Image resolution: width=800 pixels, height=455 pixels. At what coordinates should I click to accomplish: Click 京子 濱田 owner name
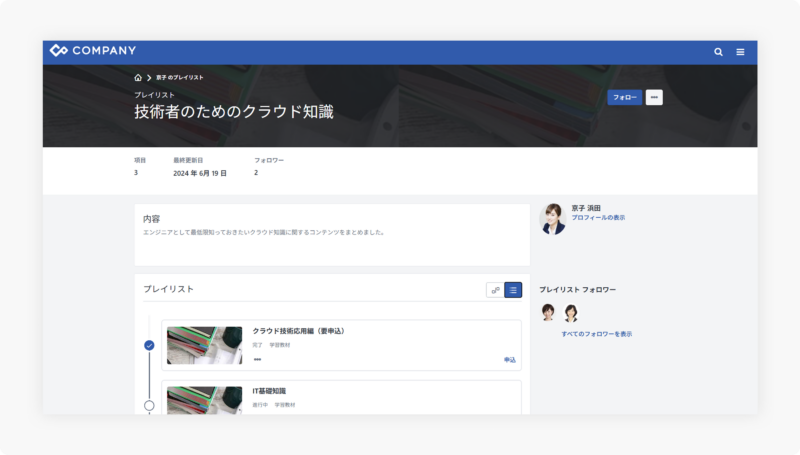click(x=586, y=208)
